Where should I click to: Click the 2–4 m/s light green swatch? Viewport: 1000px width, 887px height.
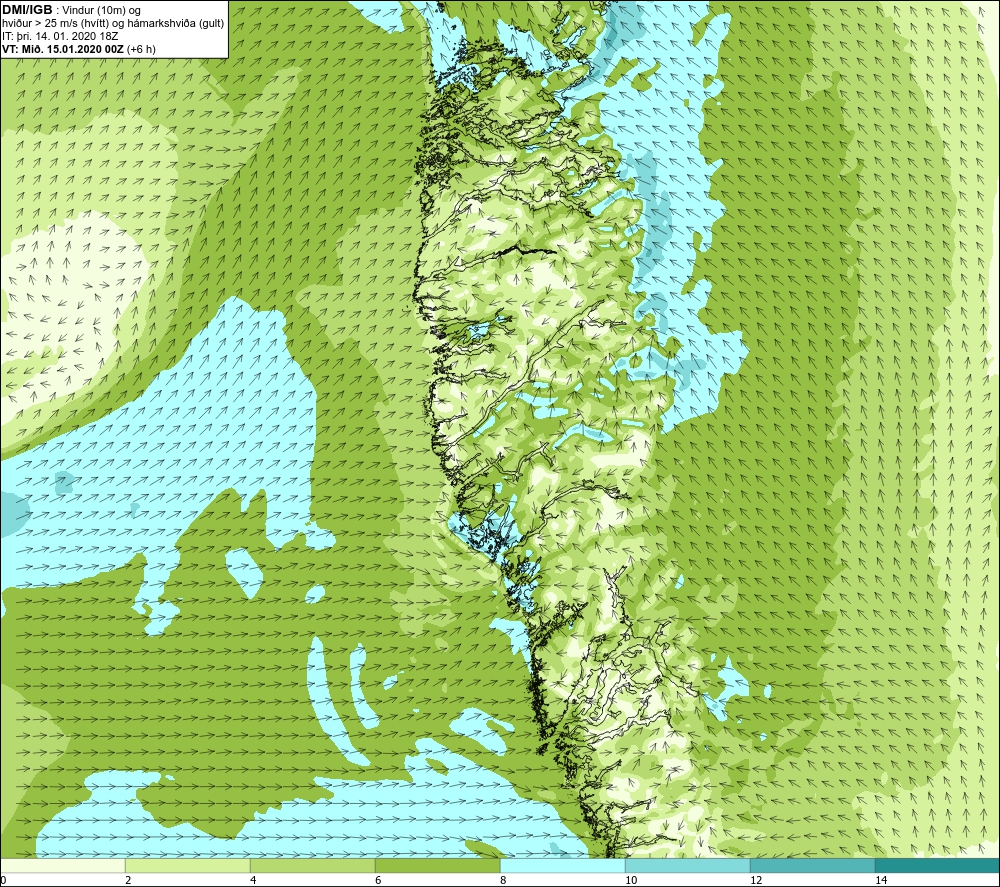point(188,866)
